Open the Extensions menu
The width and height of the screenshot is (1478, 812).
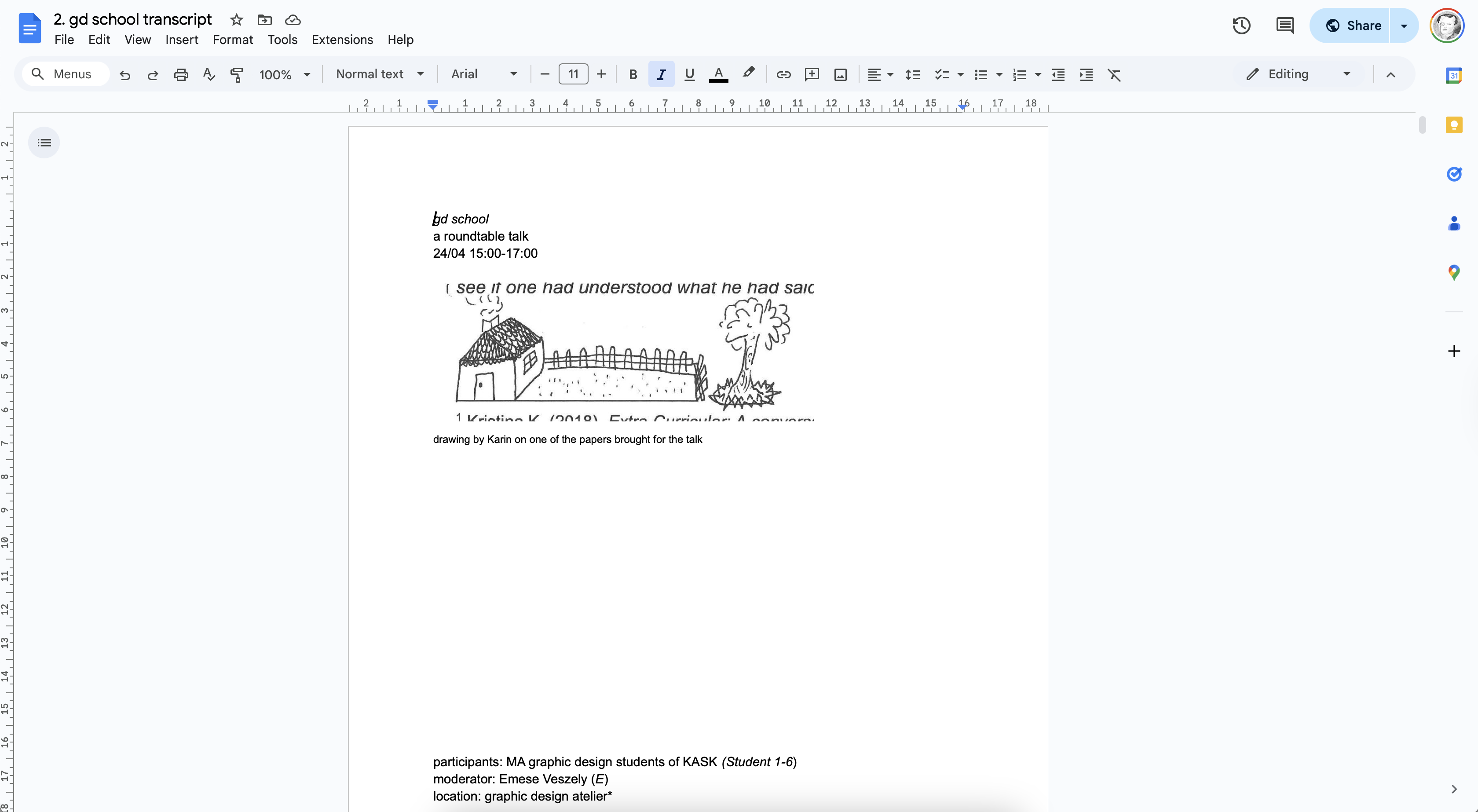(x=342, y=40)
